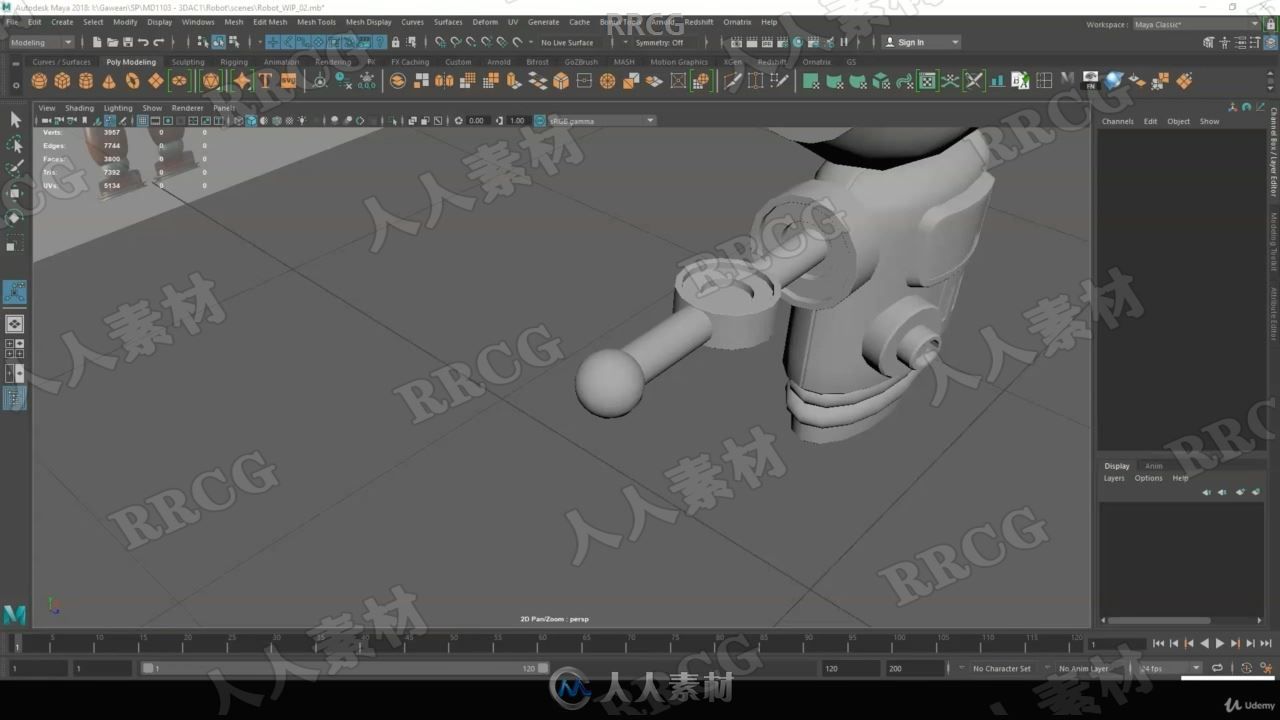Select the Move tool in toolbox
This screenshot has height=720, width=1280.
15,193
